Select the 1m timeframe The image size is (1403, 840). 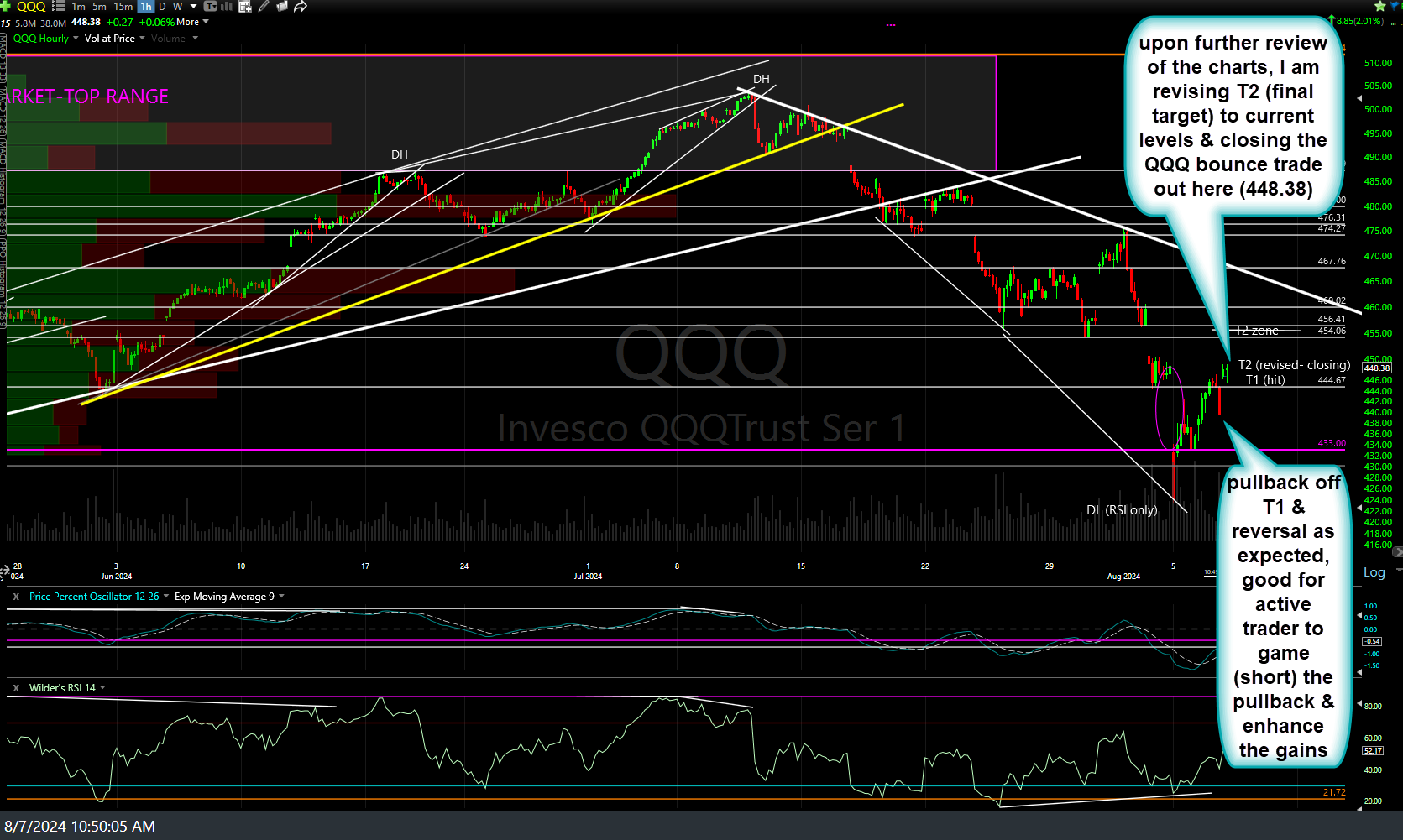[78, 6]
